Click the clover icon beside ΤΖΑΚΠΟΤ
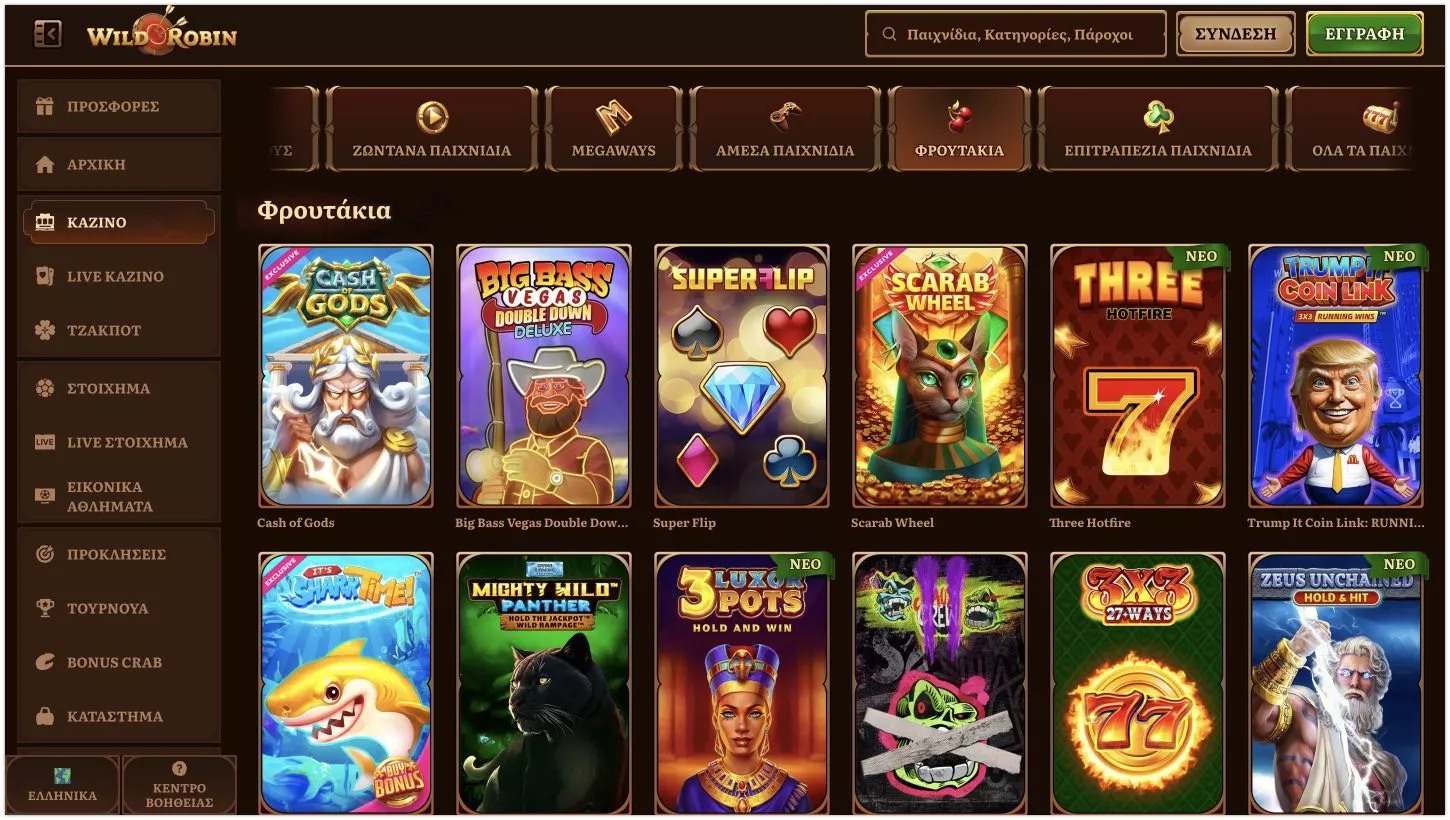Viewport: 1450px width, 820px height. pos(44,330)
